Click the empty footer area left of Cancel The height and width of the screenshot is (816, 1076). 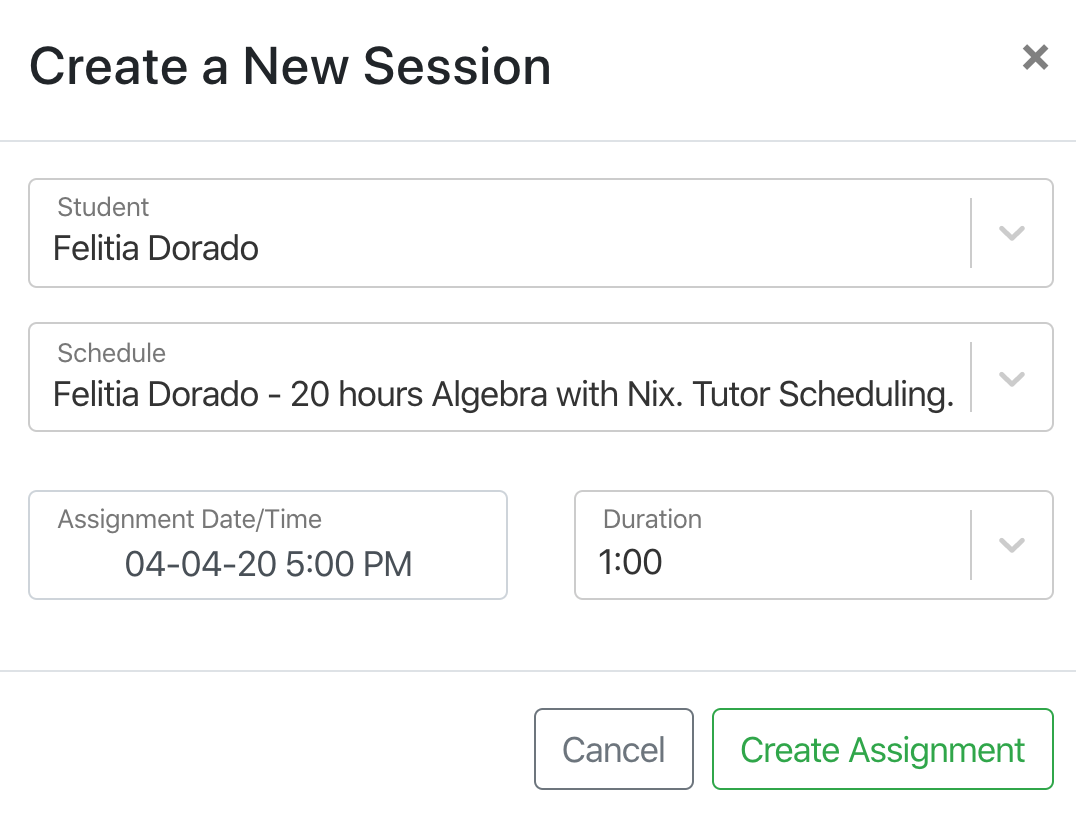[x=270, y=750]
